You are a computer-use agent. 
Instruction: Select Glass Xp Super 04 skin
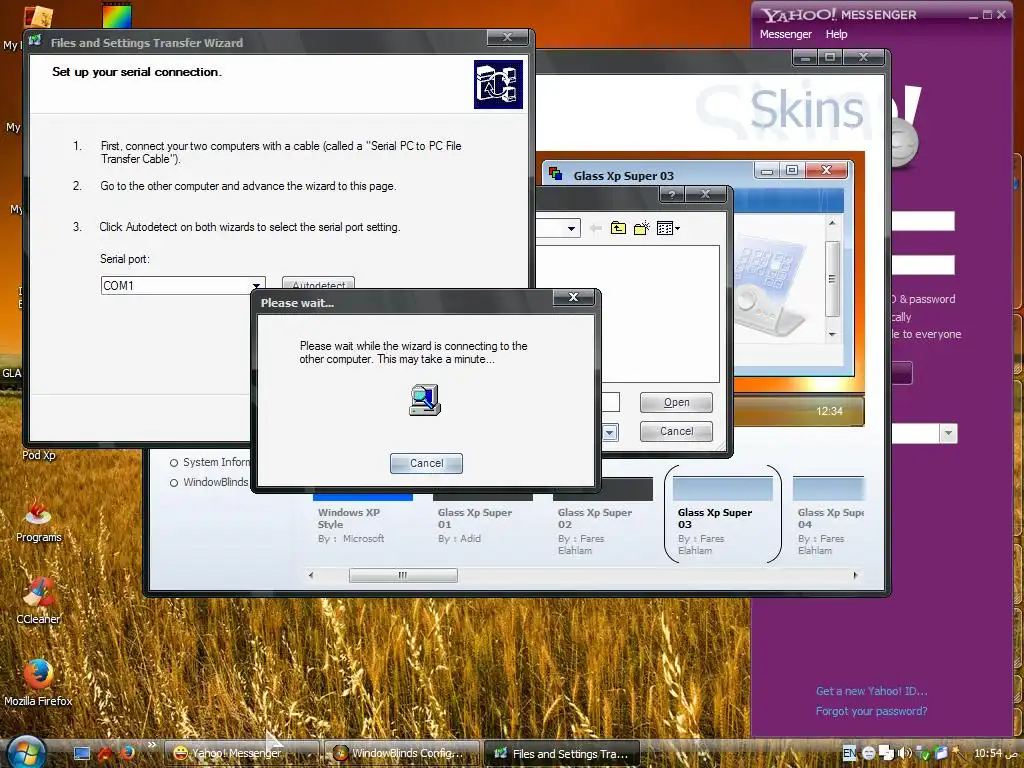pyautogui.click(x=828, y=516)
